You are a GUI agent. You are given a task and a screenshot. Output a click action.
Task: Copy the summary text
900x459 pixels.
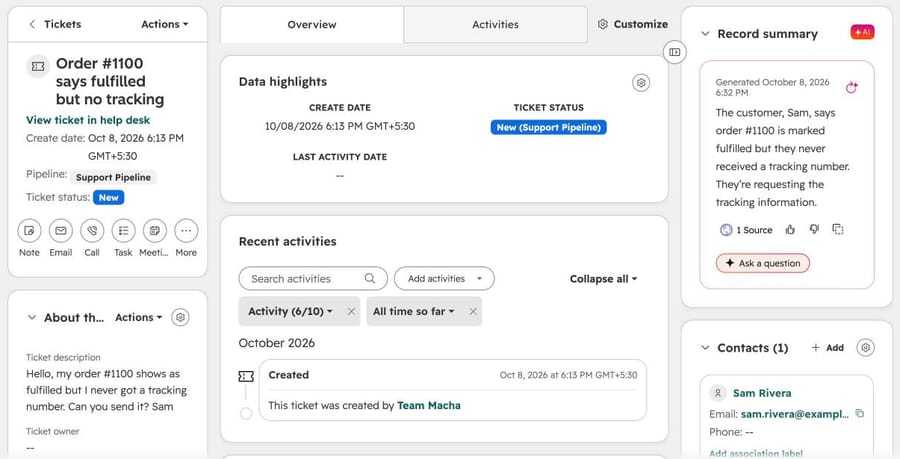click(x=838, y=230)
